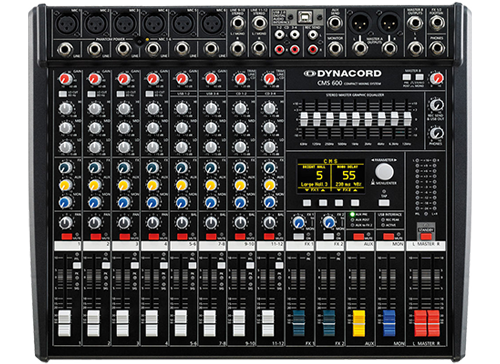Select the MIC 6 XLR input socket
500x364 pixels.
212,23
